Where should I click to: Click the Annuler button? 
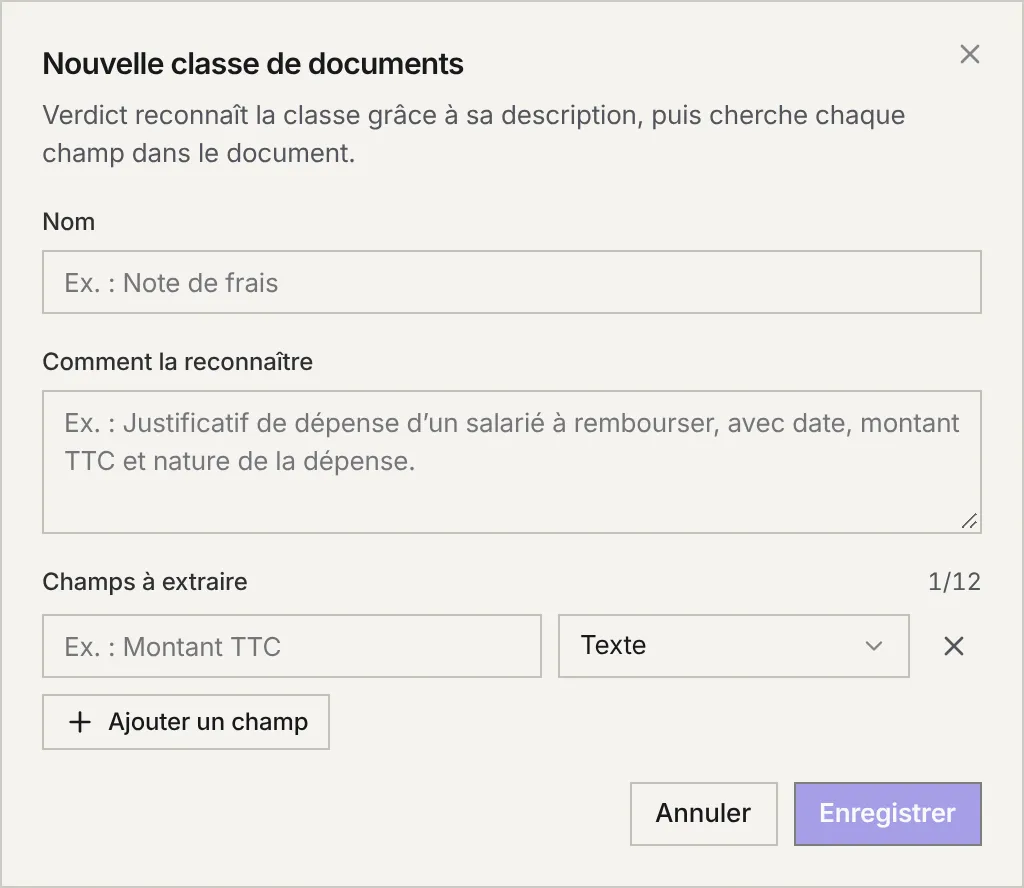click(703, 814)
